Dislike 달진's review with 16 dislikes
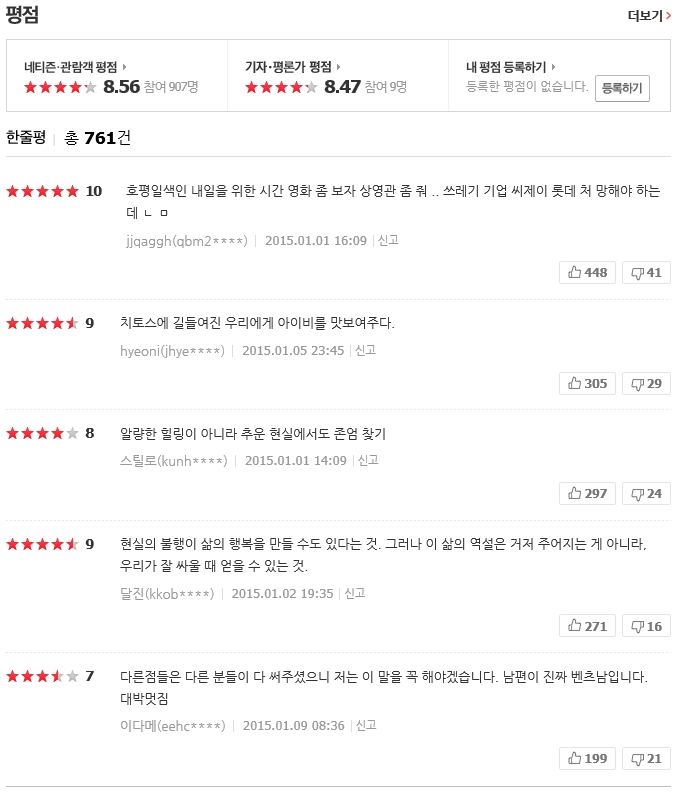The width and height of the screenshot is (677, 794). point(646,626)
